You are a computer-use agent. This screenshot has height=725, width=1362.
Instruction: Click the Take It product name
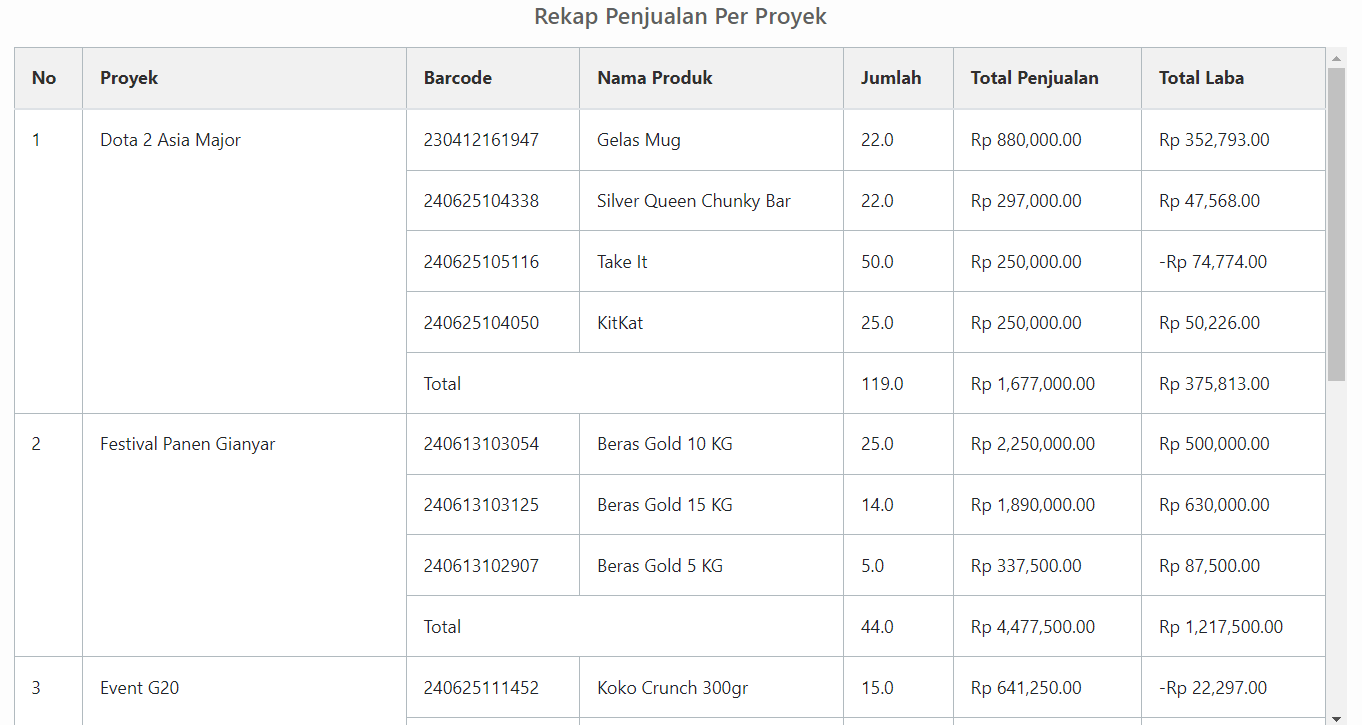click(622, 262)
